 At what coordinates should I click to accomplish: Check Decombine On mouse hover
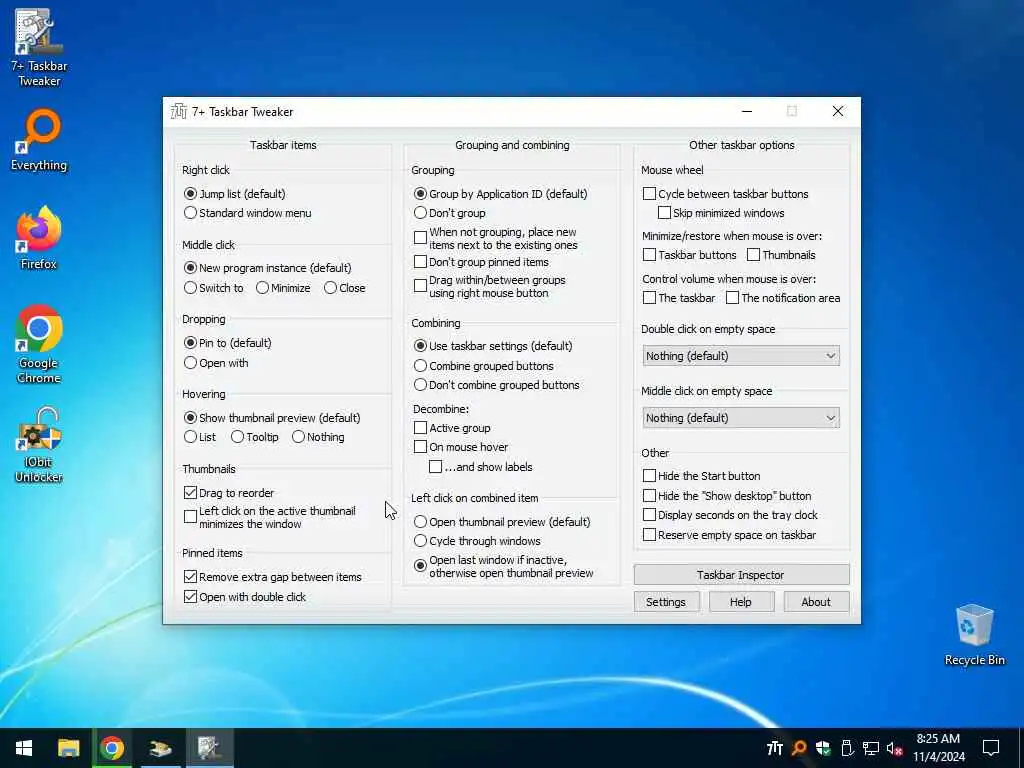click(421, 447)
